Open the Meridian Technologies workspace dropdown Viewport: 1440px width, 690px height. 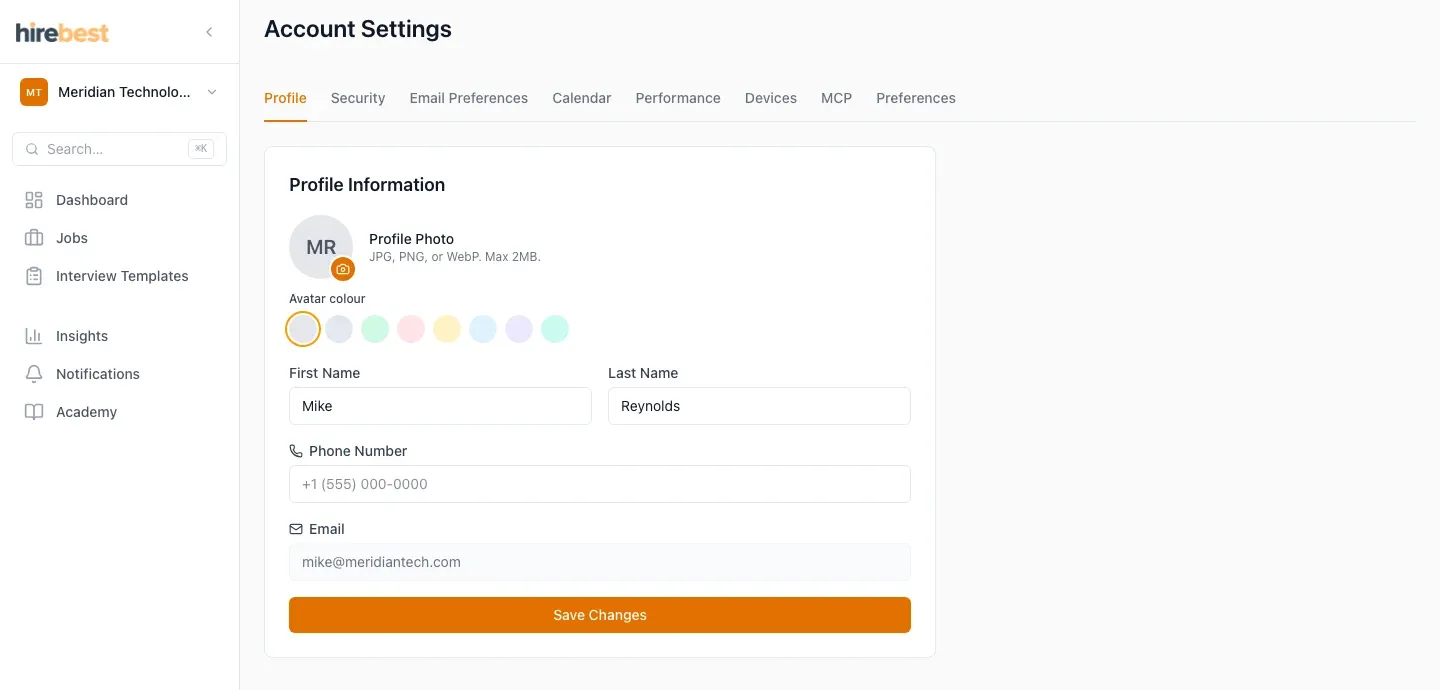(x=119, y=92)
